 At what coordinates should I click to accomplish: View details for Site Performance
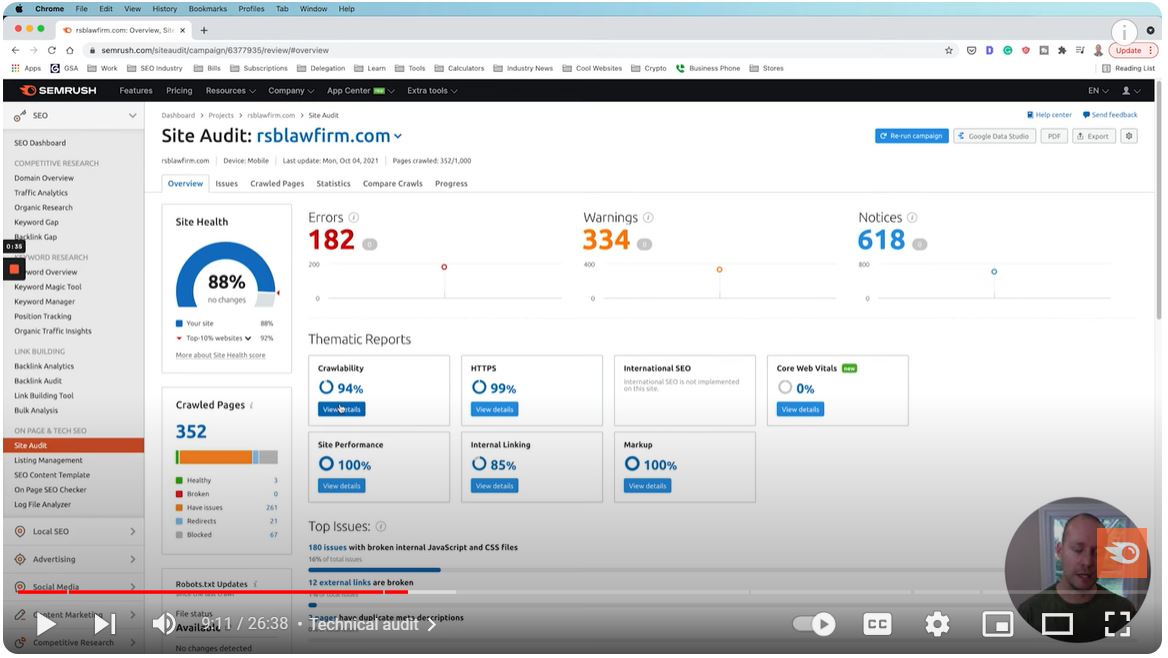tap(342, 487)
